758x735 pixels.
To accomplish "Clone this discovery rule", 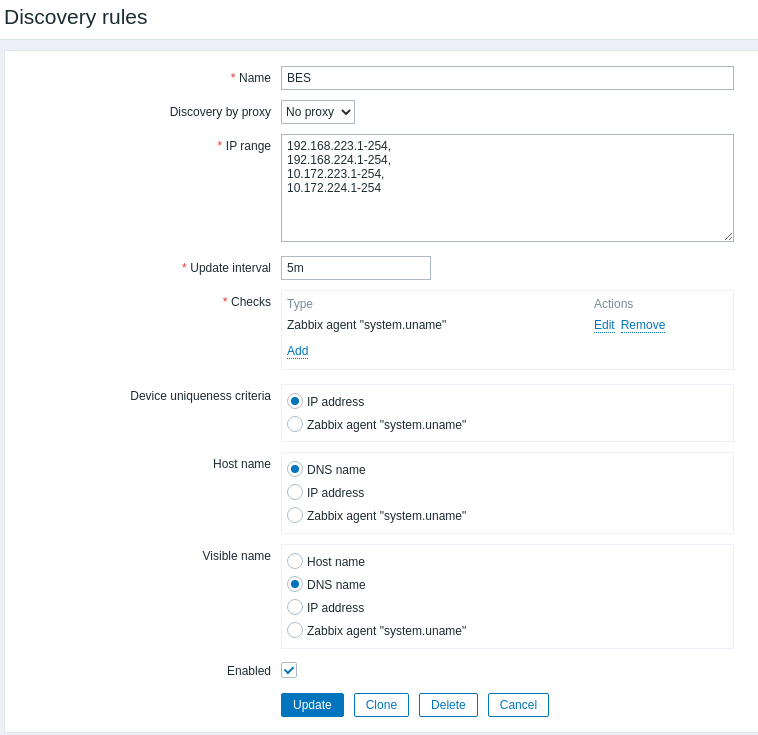I will (381, 705).
